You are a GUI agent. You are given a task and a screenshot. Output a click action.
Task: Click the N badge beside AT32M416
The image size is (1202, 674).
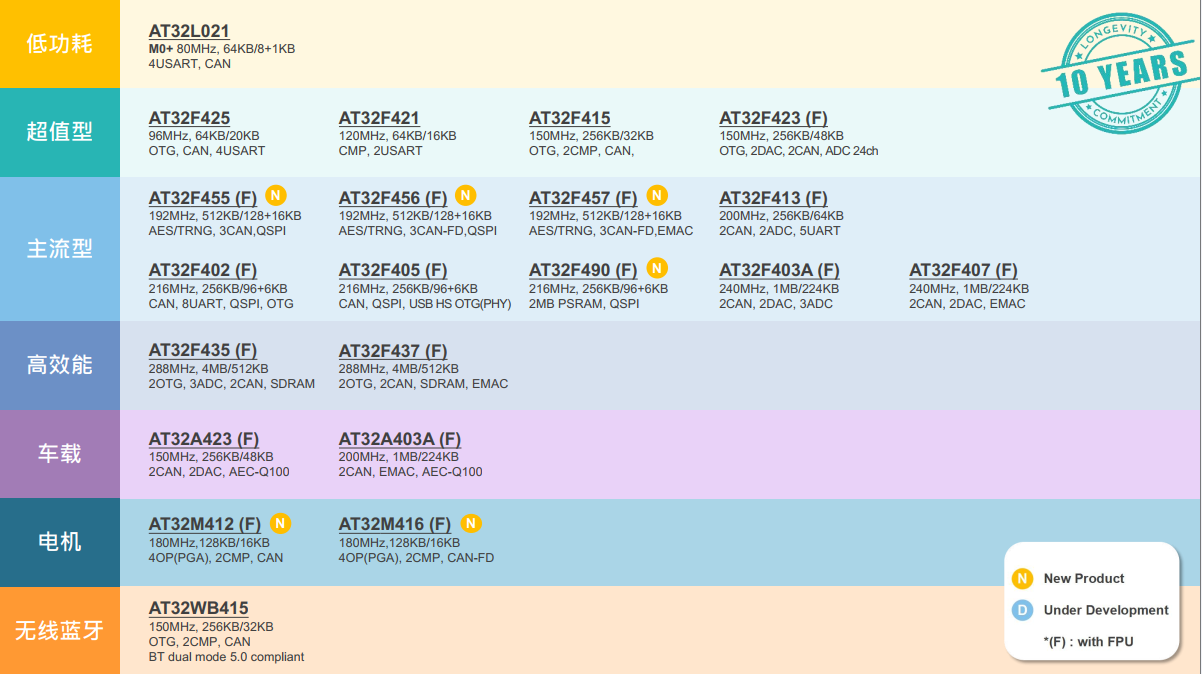tap(471, 523)
